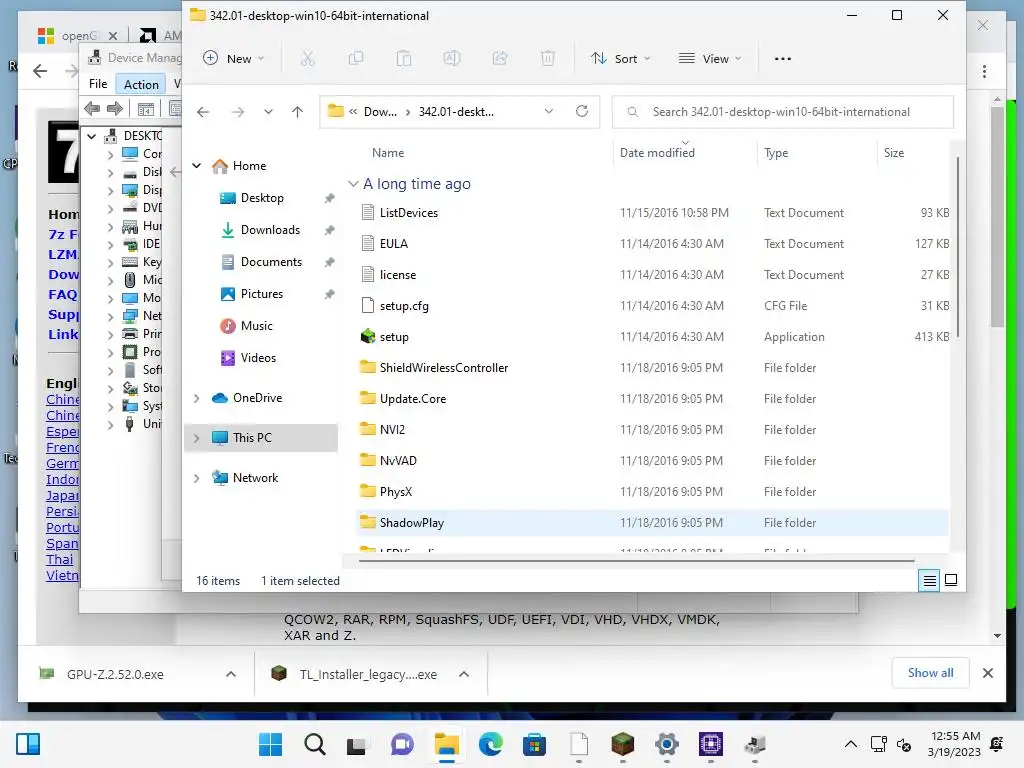This screenshot has width=1024, height=768.
Task: Click the horizontal scrollbar in file list
Action: (x=636, y=560)
